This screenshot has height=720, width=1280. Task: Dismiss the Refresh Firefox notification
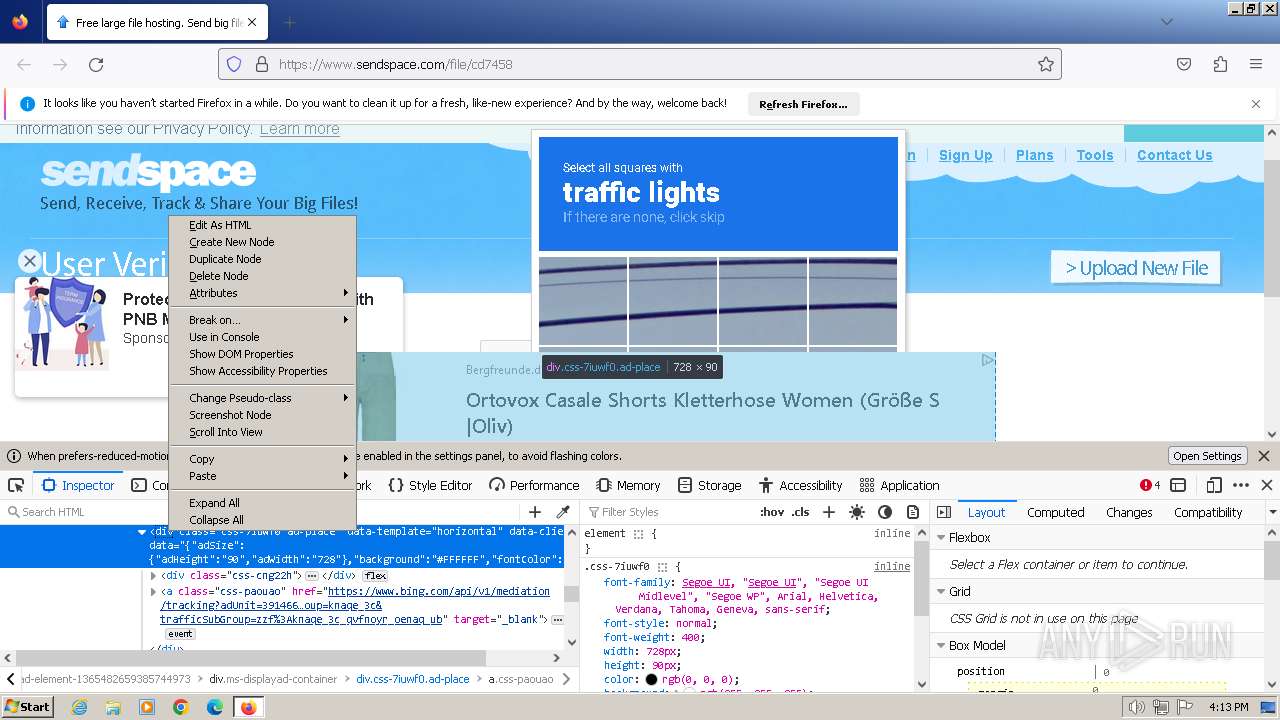point(1256,104)
